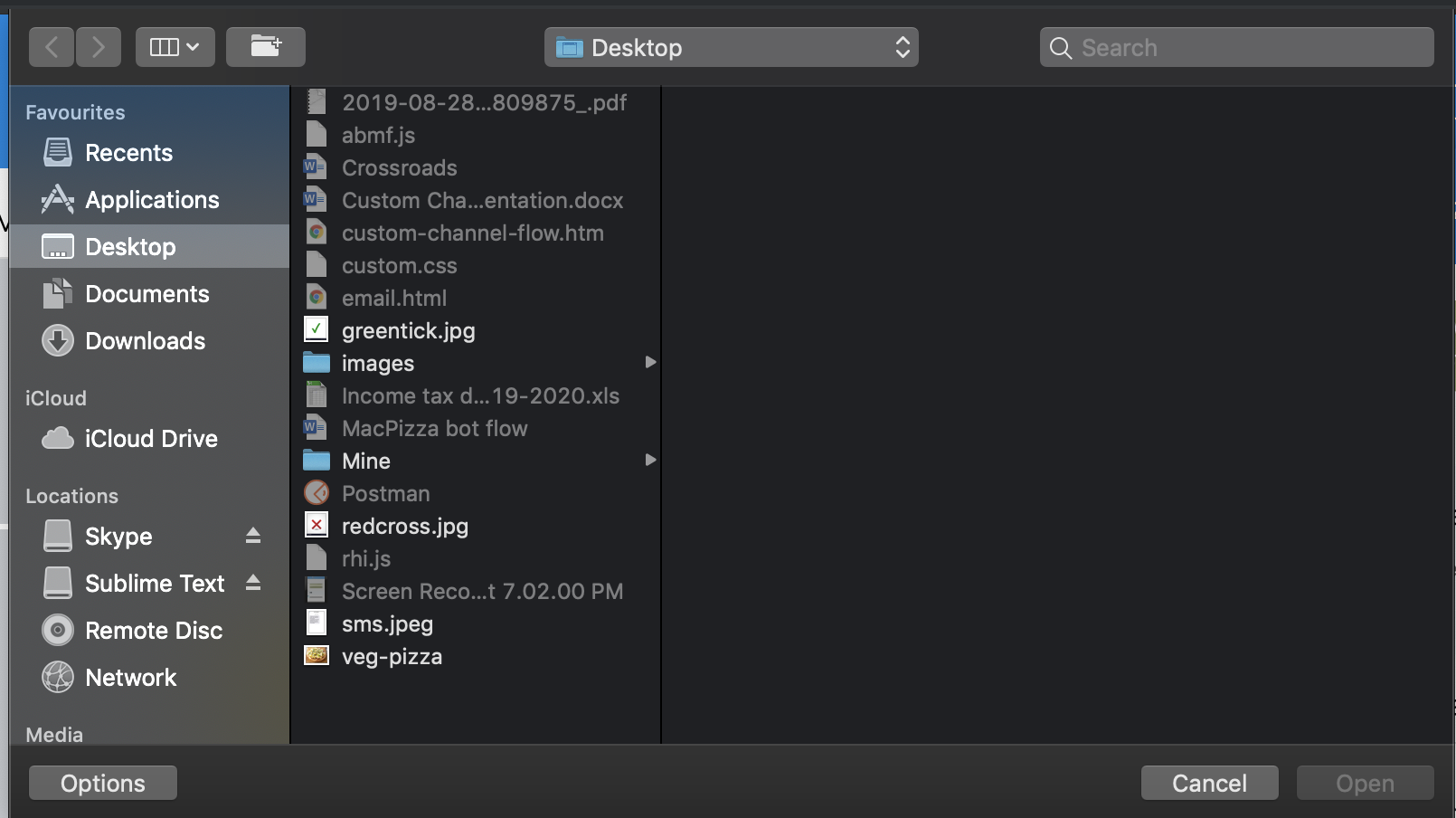Select iCloud Drive in the sidebar

coord(151,439)
